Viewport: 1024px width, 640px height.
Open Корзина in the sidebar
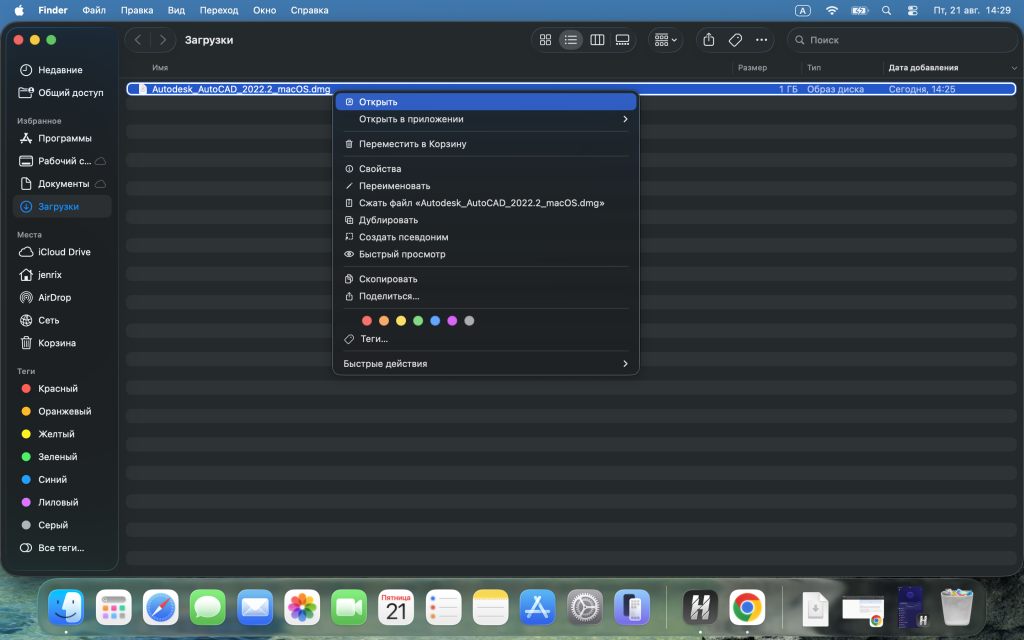pyautogui.click(x=62, y=343)
